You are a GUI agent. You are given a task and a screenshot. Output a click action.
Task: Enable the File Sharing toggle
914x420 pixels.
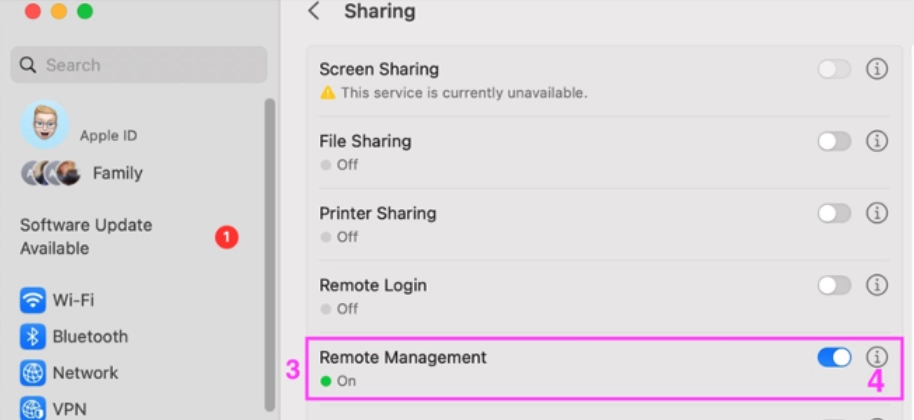(834, 141)
